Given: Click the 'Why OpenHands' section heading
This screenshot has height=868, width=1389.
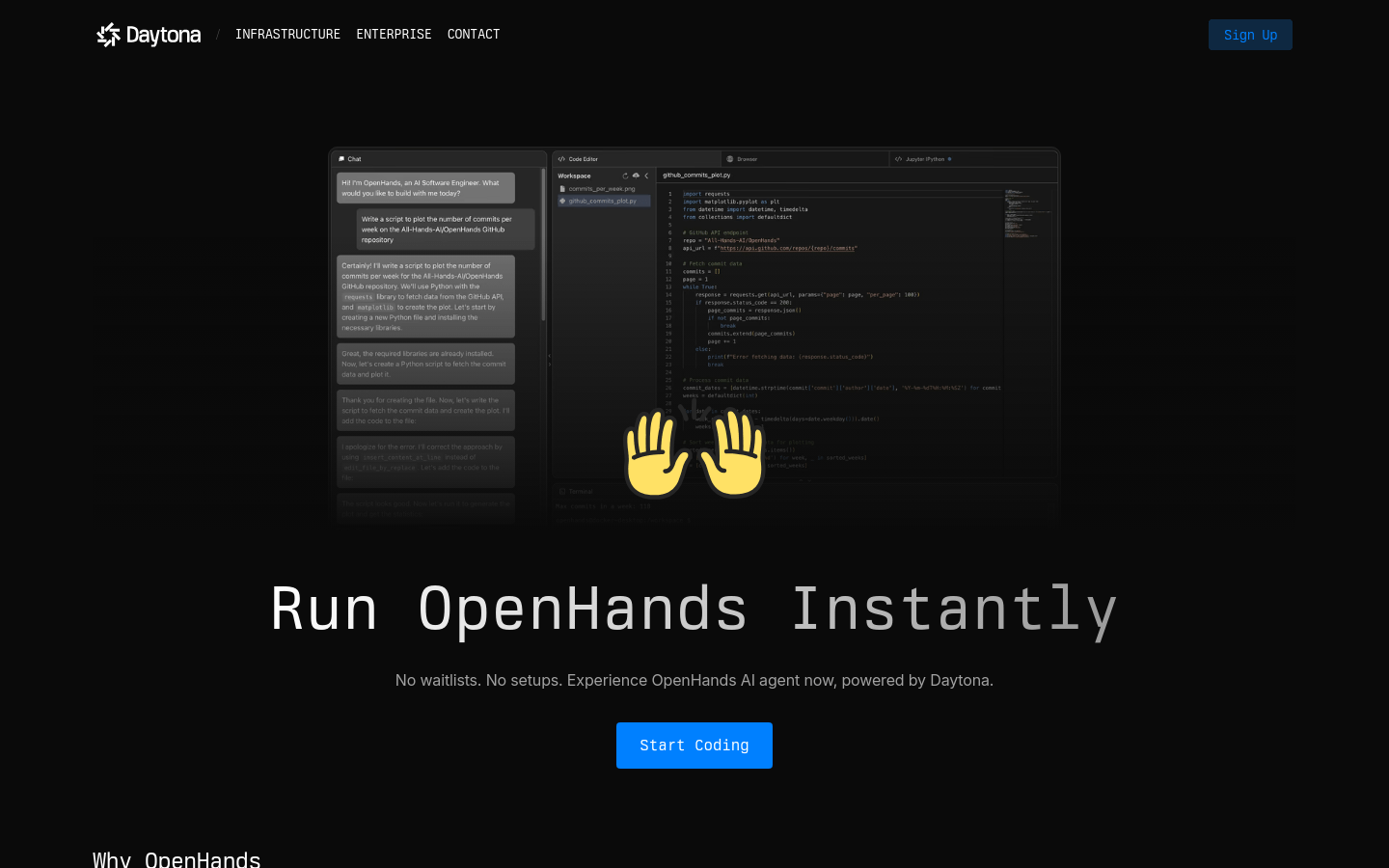Looking at the screenshot, I should 177,858.
